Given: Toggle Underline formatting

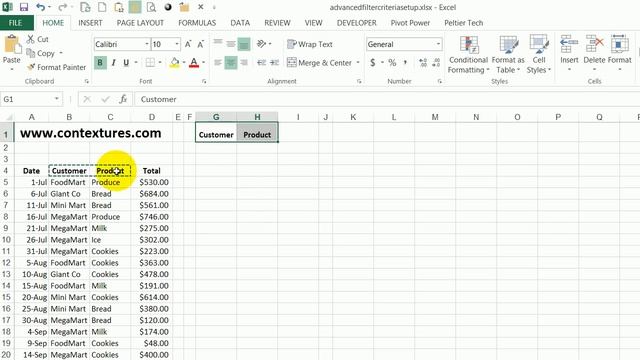Looking at the screenshot, I should (126, 62).
